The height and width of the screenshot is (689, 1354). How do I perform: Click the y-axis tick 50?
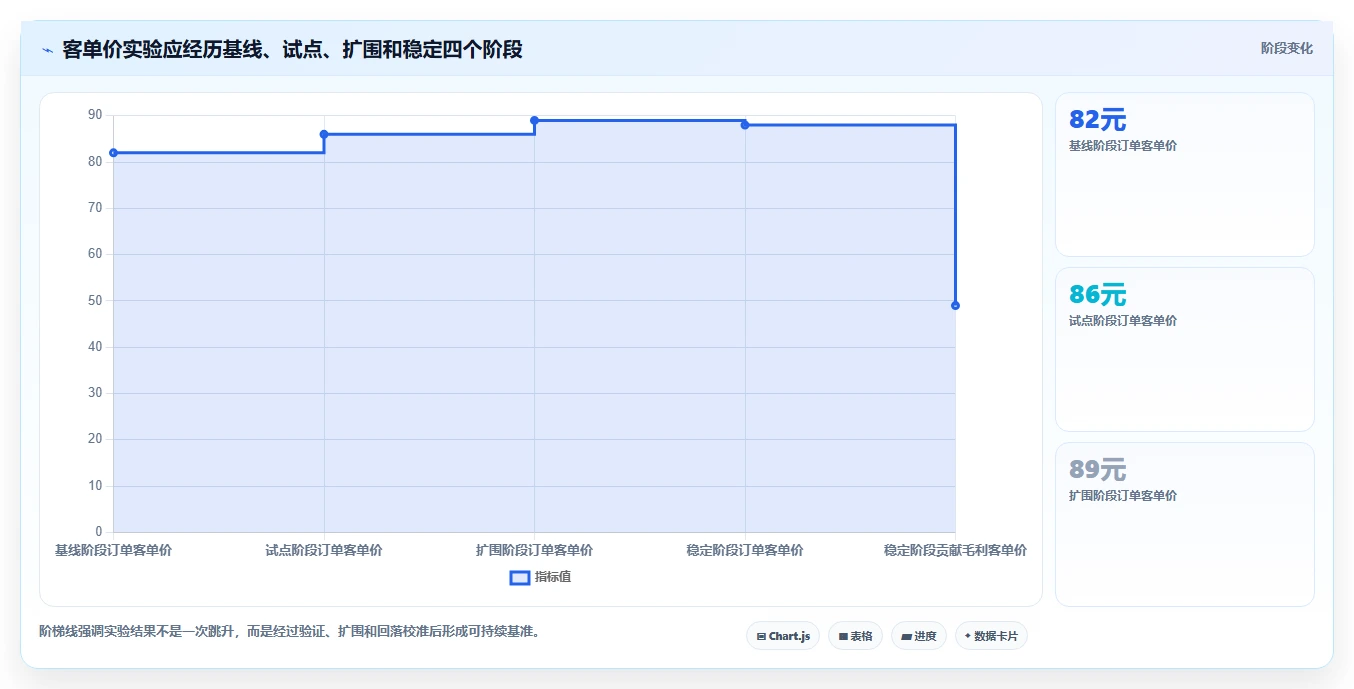pyautogui.click(x=95, y=300)
